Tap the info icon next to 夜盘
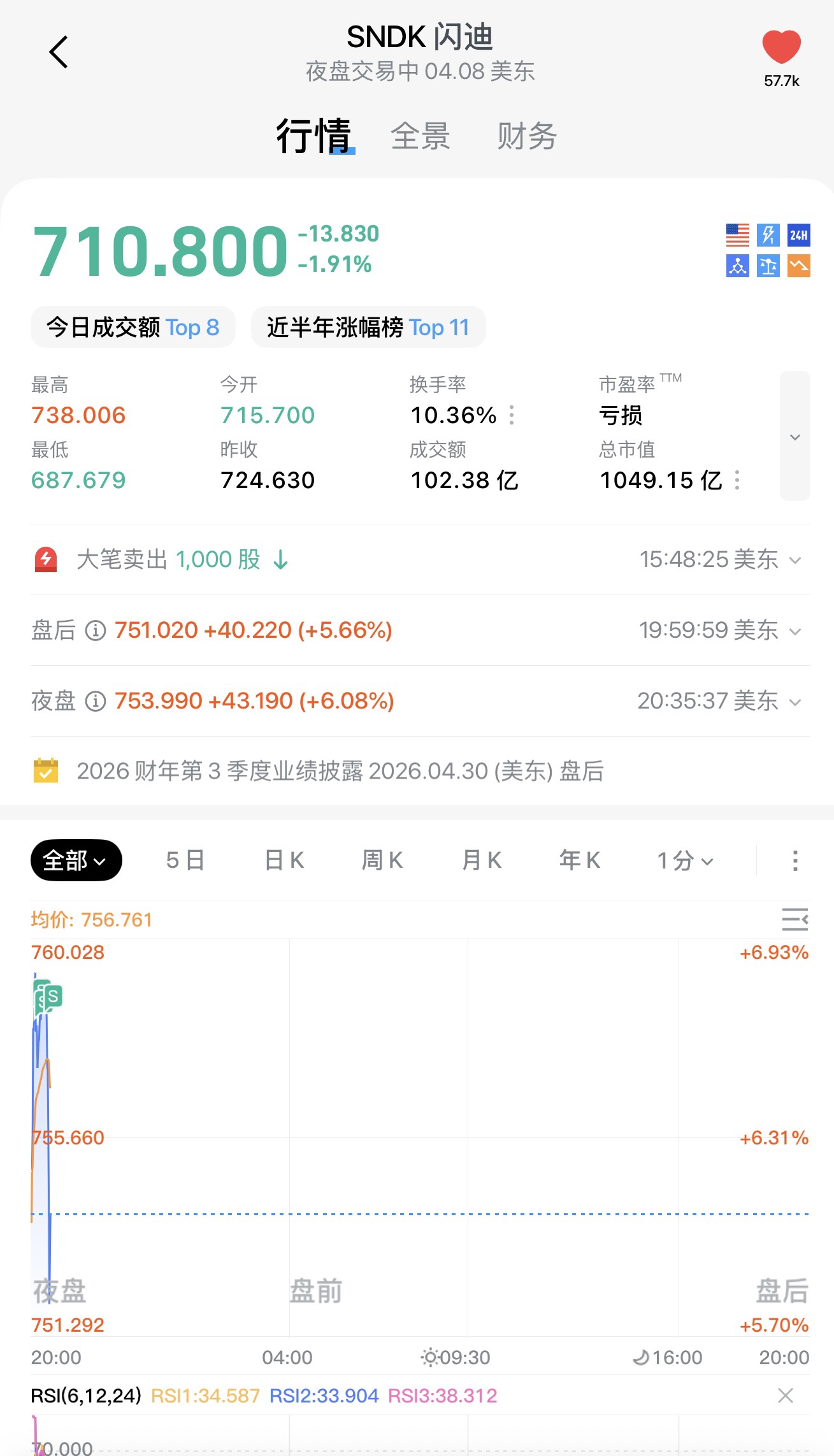This screenshot has width=834, height=1456. (x=96, y=702)
